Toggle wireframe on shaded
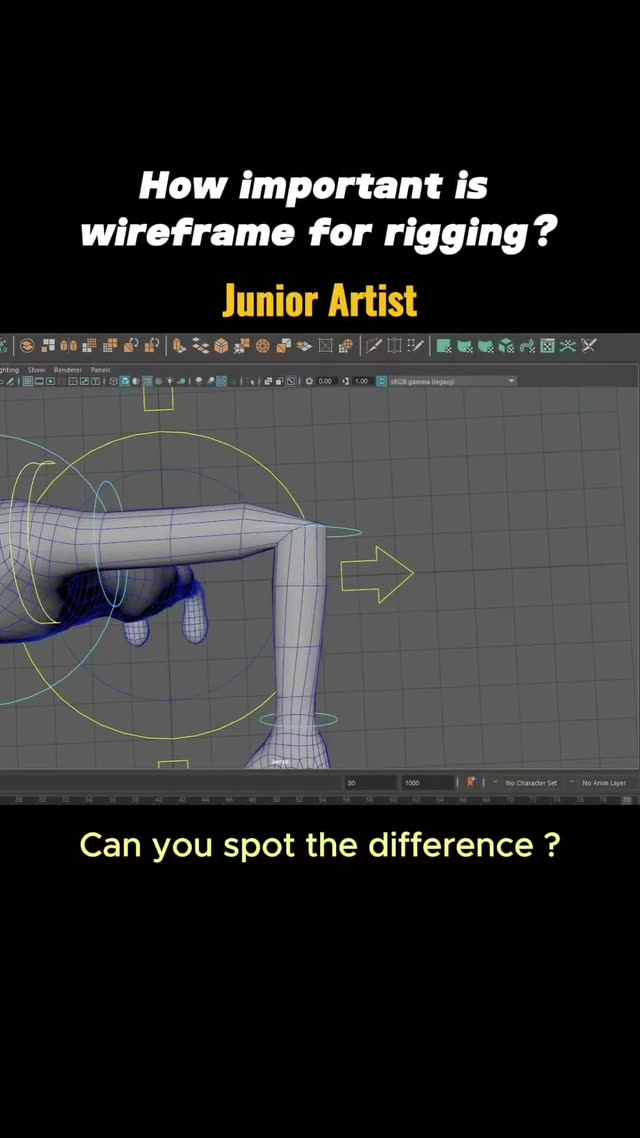The height and width of the screenshot is (1138, 640). click(x=147, y=381)
